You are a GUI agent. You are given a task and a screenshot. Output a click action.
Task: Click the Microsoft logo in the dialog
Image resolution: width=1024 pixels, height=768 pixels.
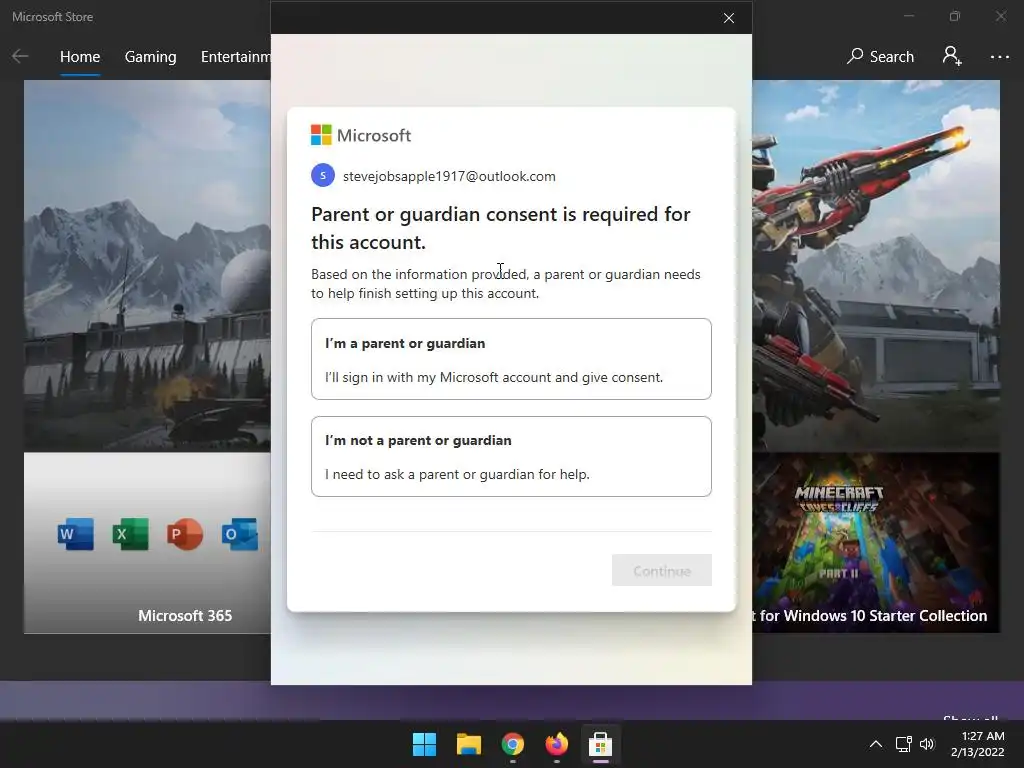(x=360, y=135)
